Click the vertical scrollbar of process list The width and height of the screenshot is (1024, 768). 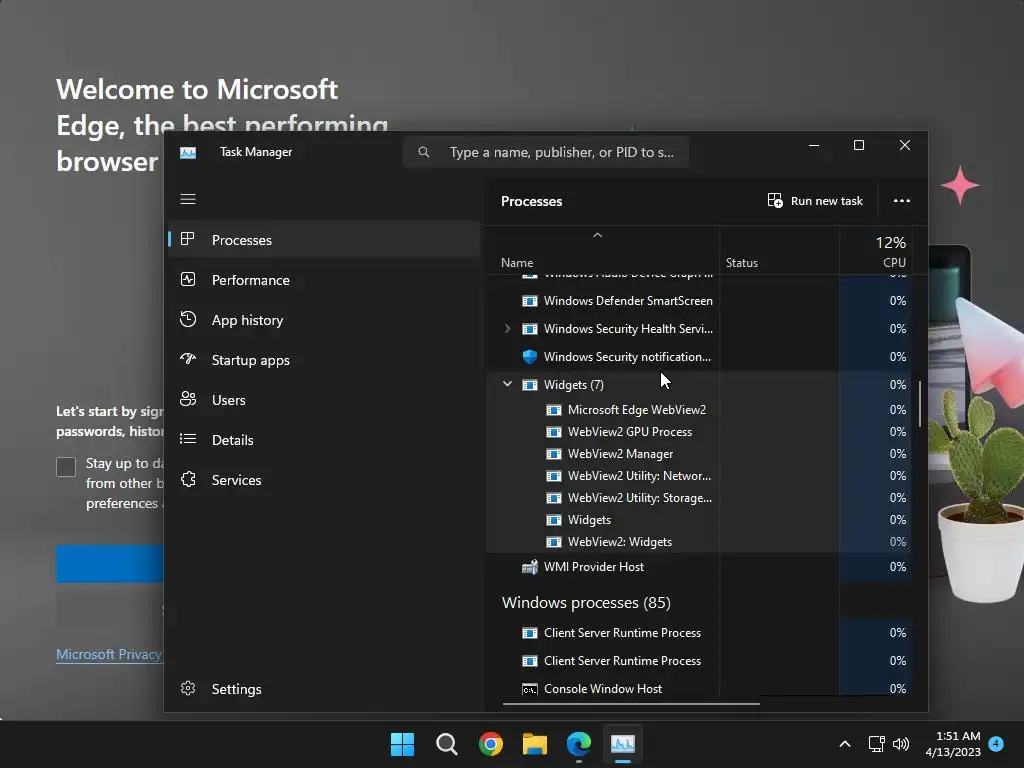click(x=920, y=404)
